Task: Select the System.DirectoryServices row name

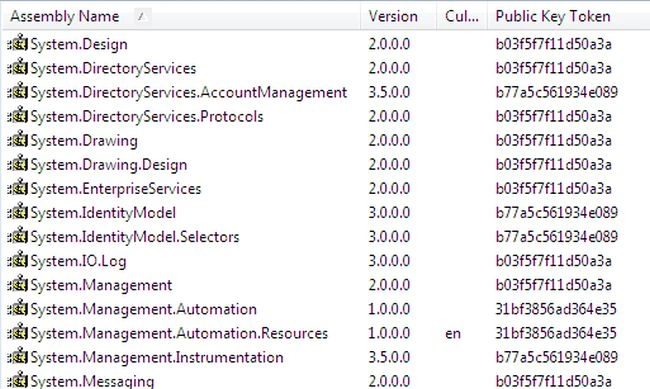Action: pos(113,68)
